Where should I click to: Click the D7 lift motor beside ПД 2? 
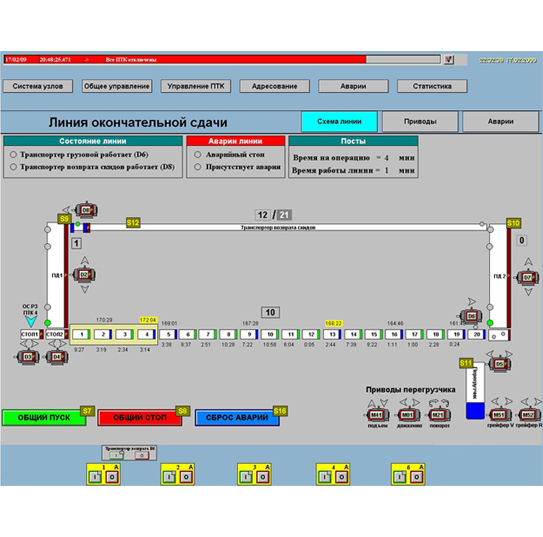[x=527, y=278]
